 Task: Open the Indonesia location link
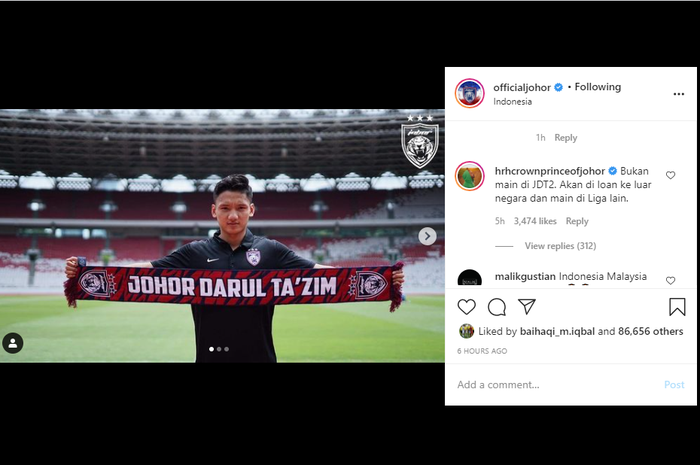[512, 102]
